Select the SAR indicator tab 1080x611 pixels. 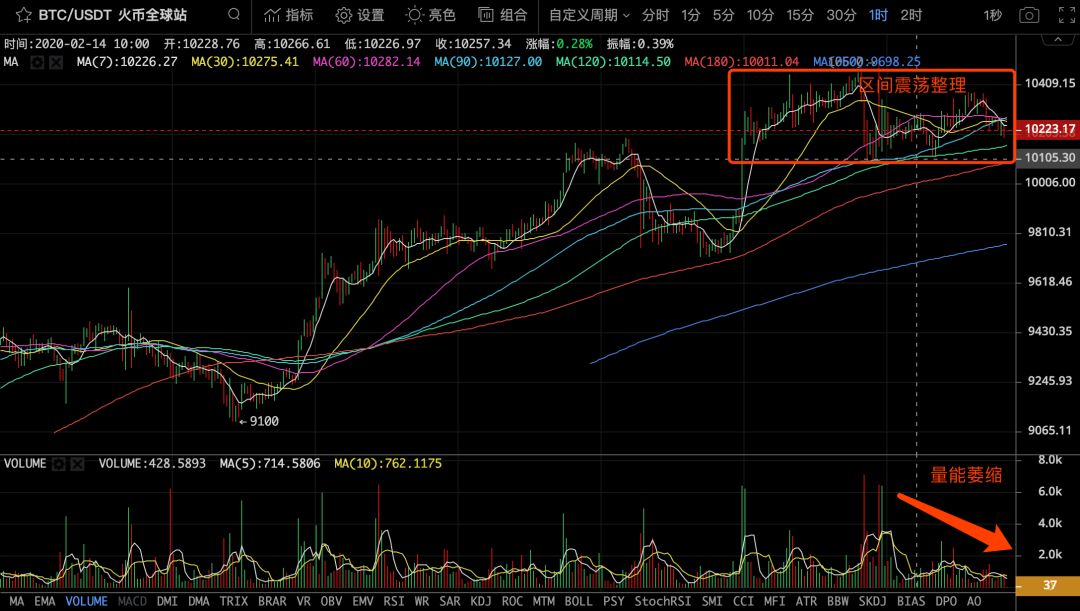pos(450,601)
